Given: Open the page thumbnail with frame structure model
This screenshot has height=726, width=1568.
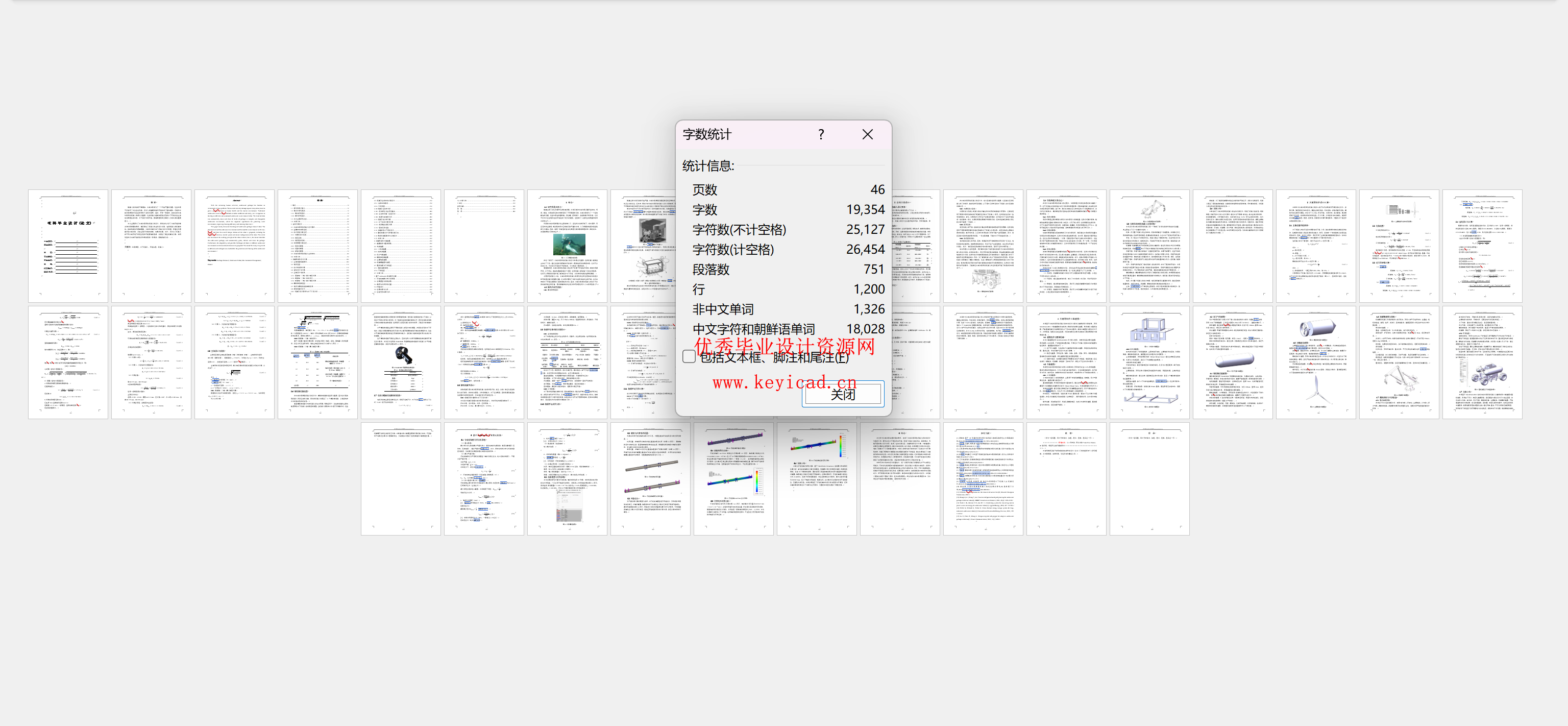Looking at the screenshot, I should click(1150, 362).
